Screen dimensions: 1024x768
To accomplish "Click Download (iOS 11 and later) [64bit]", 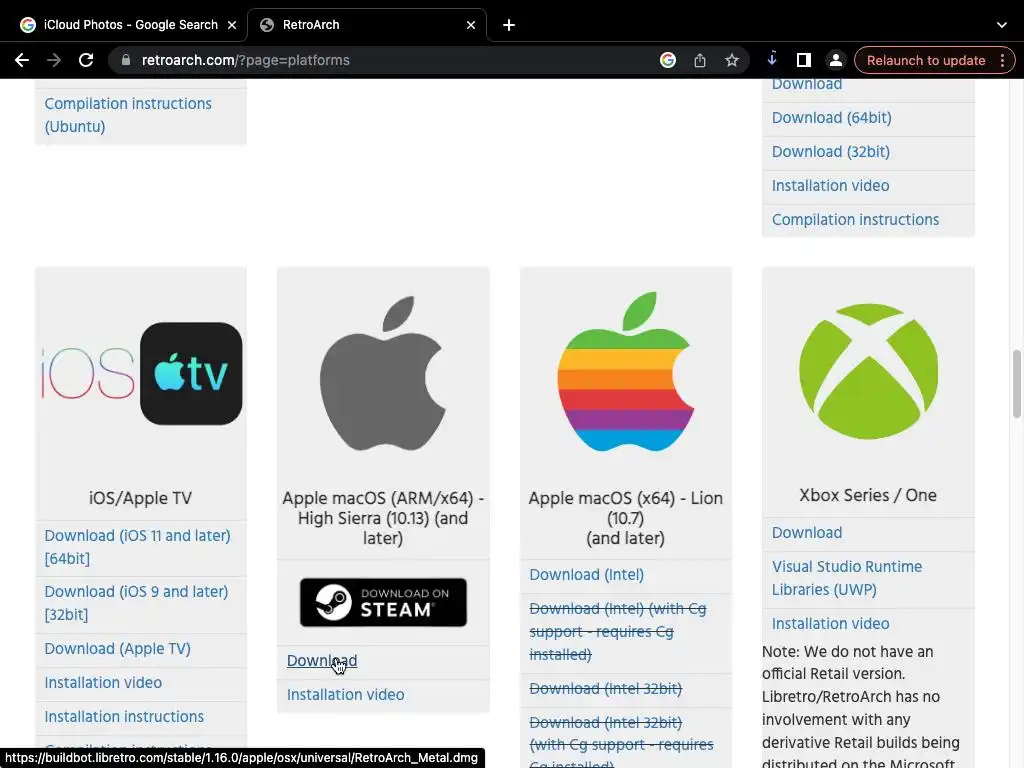I will (x=137, y=547).
